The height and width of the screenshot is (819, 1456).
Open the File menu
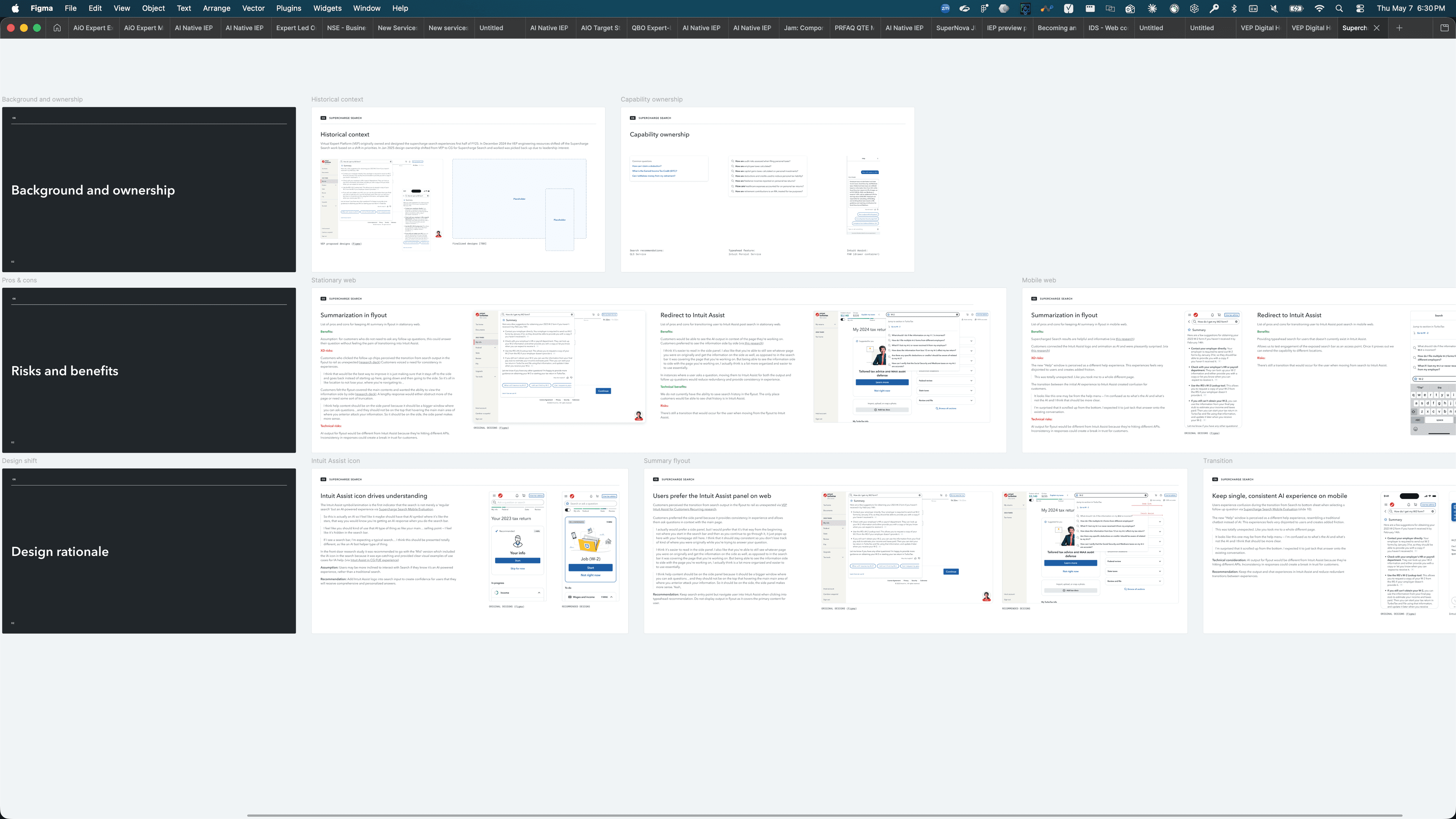71,8
